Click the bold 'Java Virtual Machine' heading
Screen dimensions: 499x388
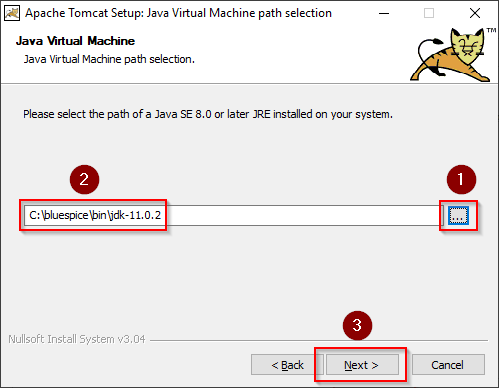point(75,41)
